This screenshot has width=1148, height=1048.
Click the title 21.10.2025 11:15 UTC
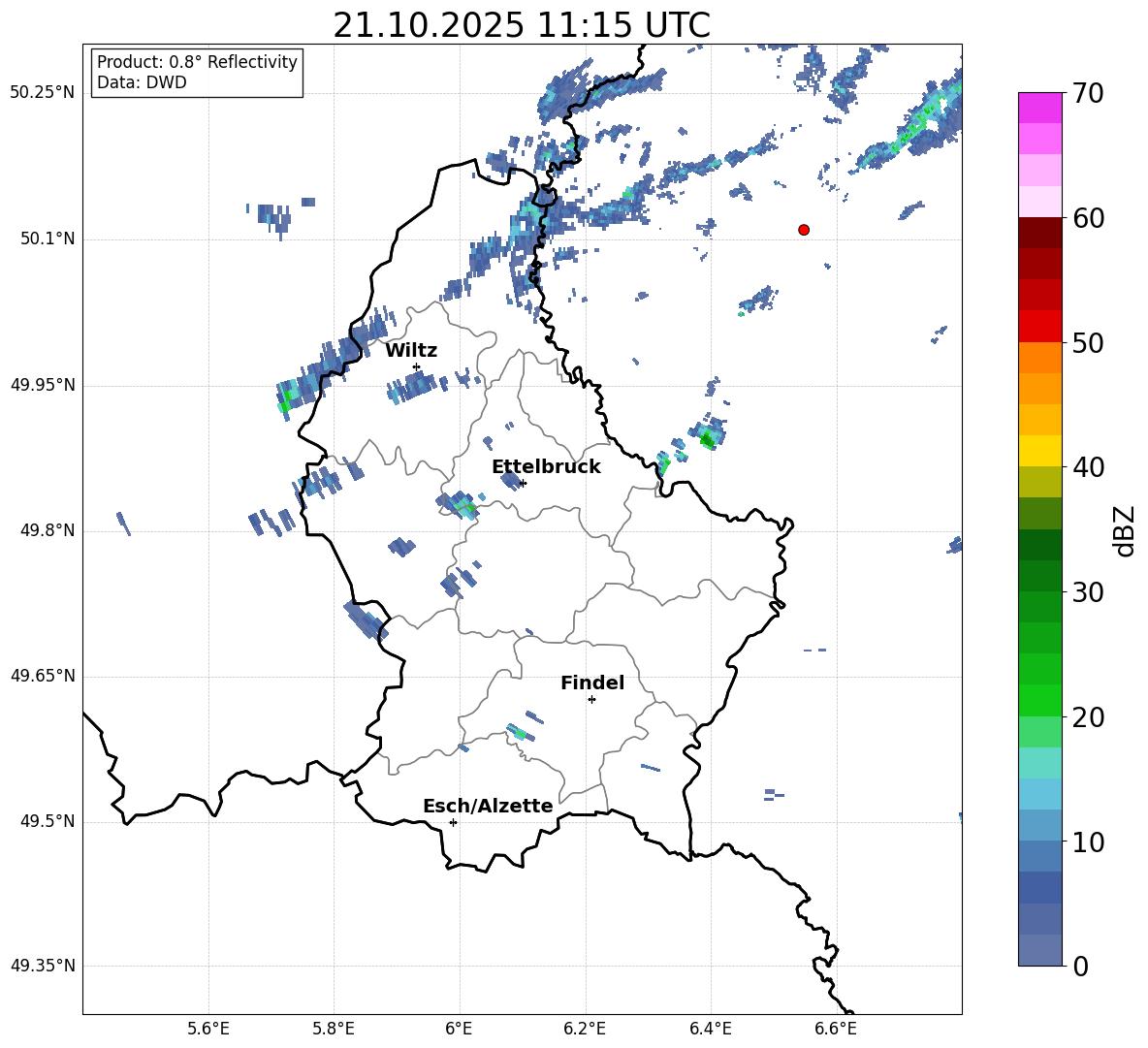point(522,25)
